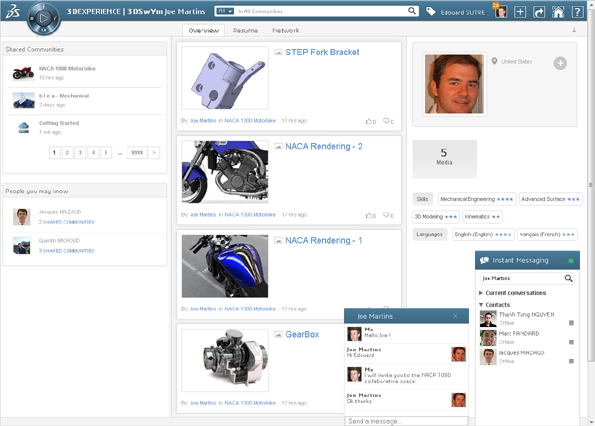595x426 pixels.
Task: Switch to the Resume tab
Action: pyautogui.click(x=245, y=30)
